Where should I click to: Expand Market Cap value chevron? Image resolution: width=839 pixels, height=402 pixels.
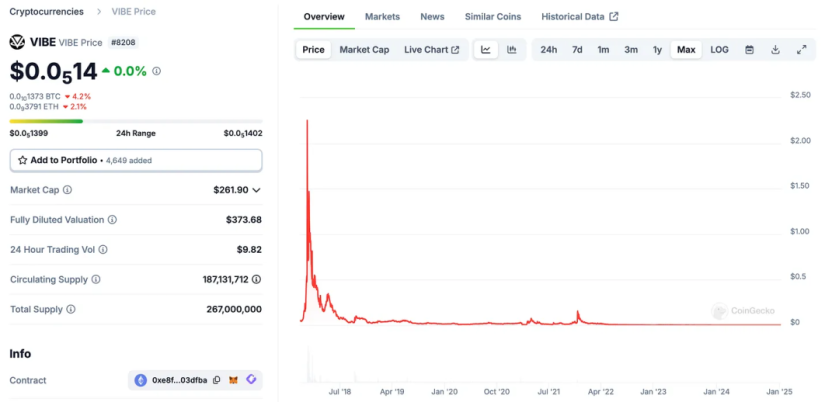pos(256,190)
